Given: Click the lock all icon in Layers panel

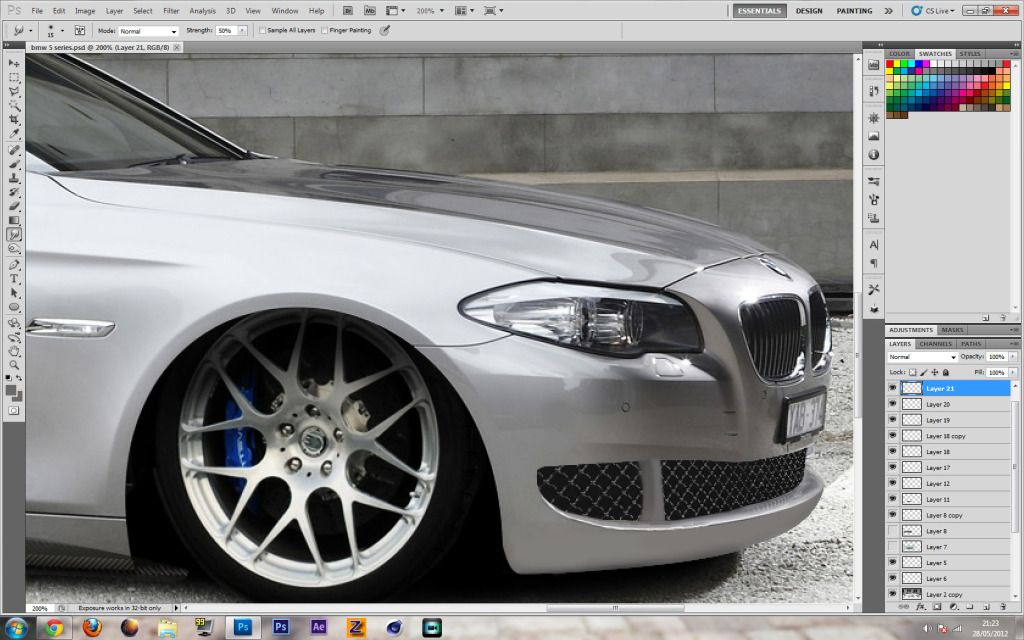Looking at the screenshot, I should [x=946, y=372].
